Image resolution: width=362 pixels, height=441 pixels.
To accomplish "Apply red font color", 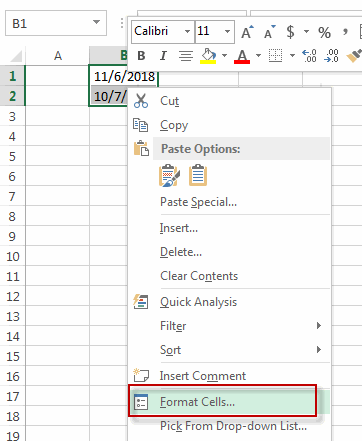I will 242,56.
